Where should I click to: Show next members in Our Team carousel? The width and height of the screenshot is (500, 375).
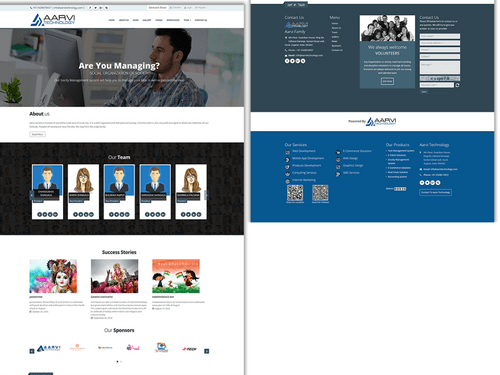tap(206, 194)
